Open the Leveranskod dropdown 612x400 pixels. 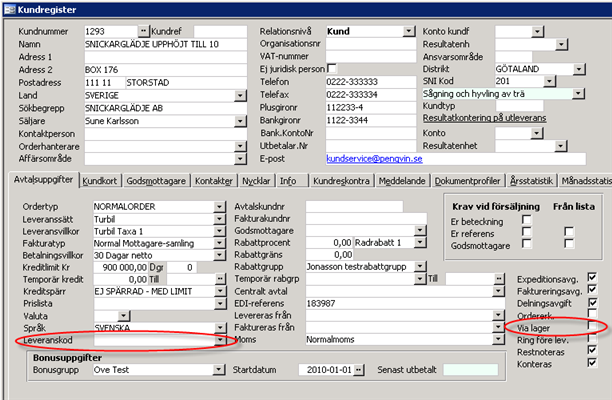point(219,340)
